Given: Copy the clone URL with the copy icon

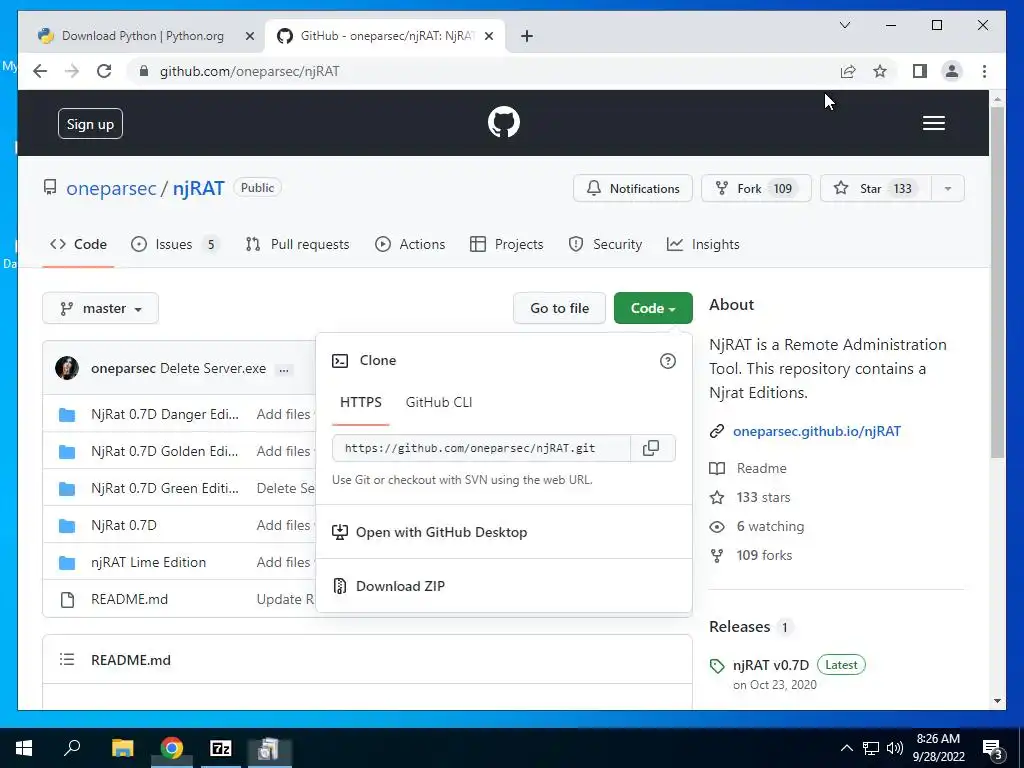Looking at the screenshot, I should (651, 448).
